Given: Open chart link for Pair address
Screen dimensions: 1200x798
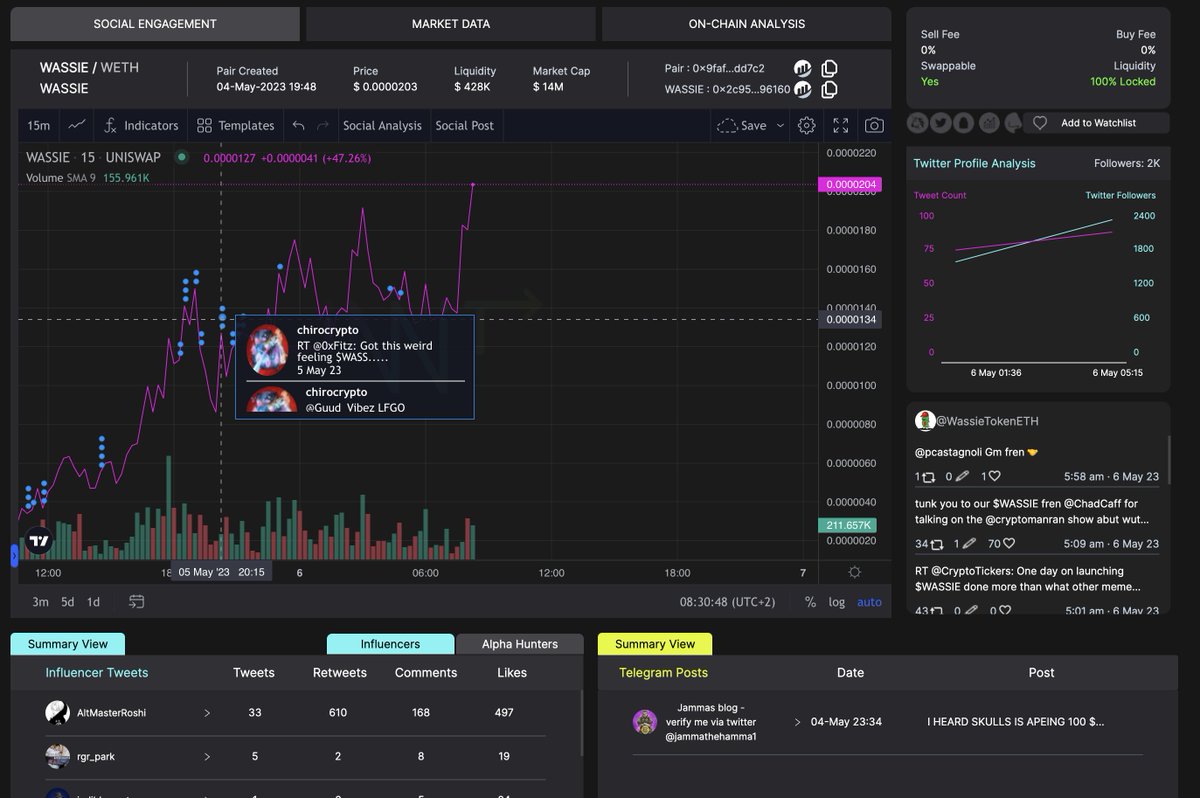Looking at the screenshot, I should [802, 68].
